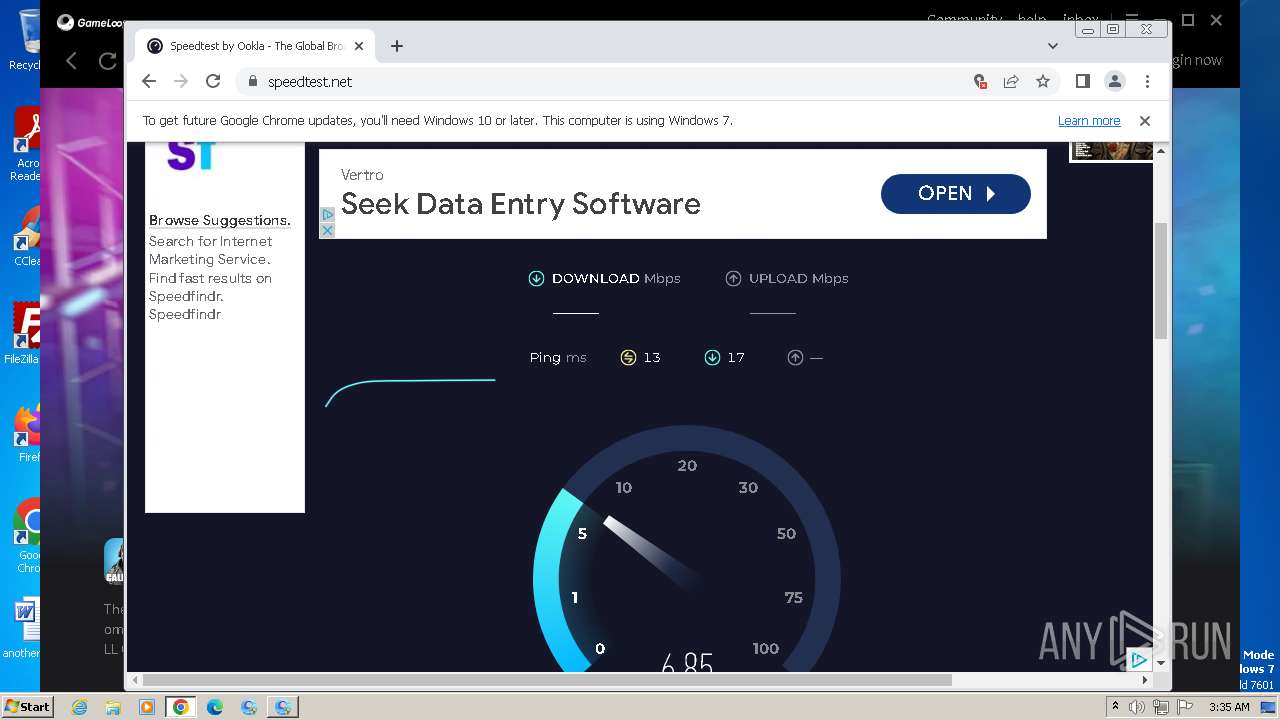
Task: Go forward in Chrome browser
Action: coord(181,82)
